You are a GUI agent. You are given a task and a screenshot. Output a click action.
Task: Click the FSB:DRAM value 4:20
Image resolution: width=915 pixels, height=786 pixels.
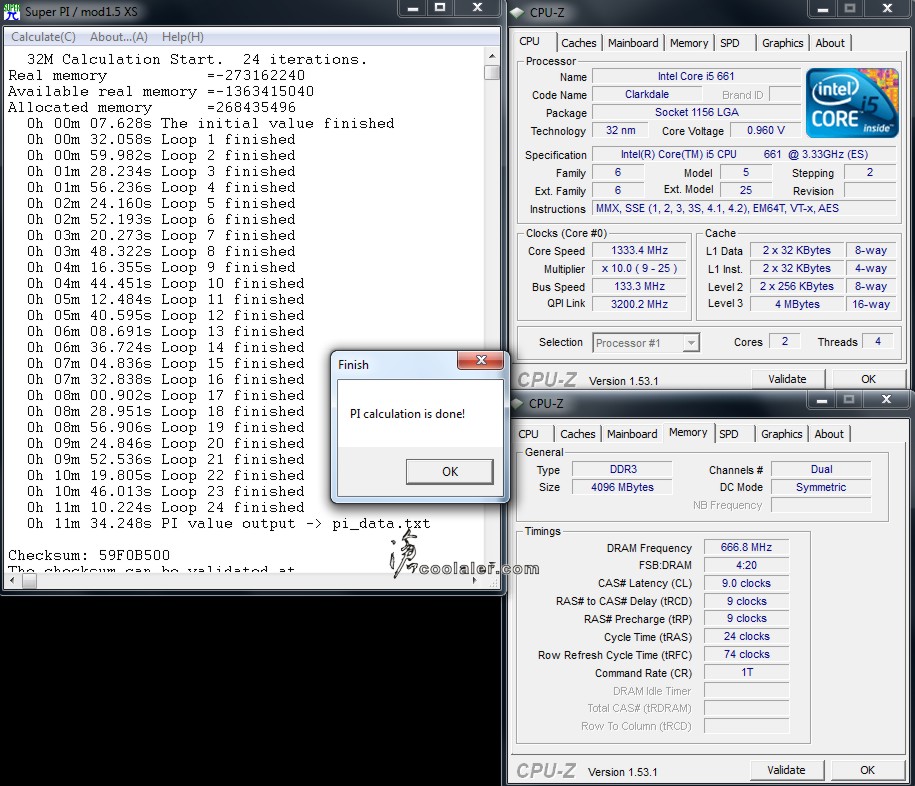[746, 565]
